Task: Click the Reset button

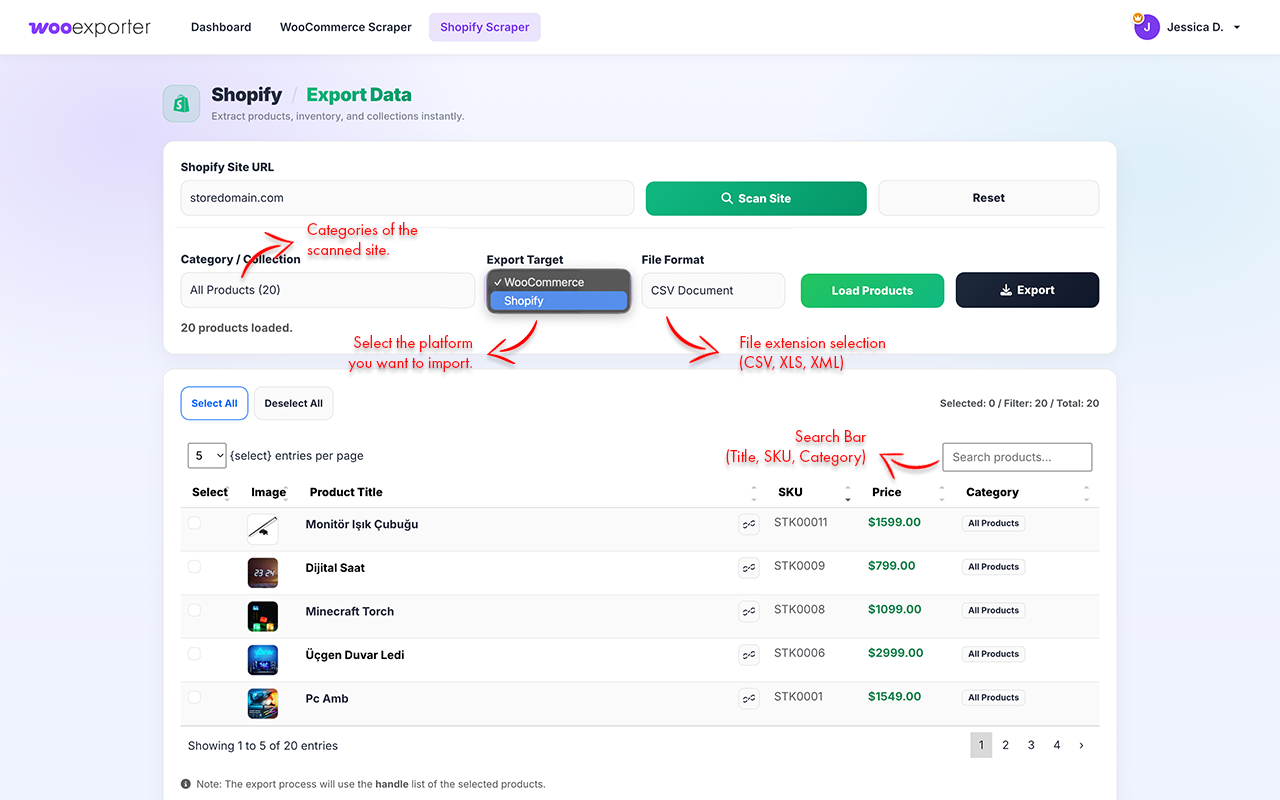Action: click(x=988, y=198)
